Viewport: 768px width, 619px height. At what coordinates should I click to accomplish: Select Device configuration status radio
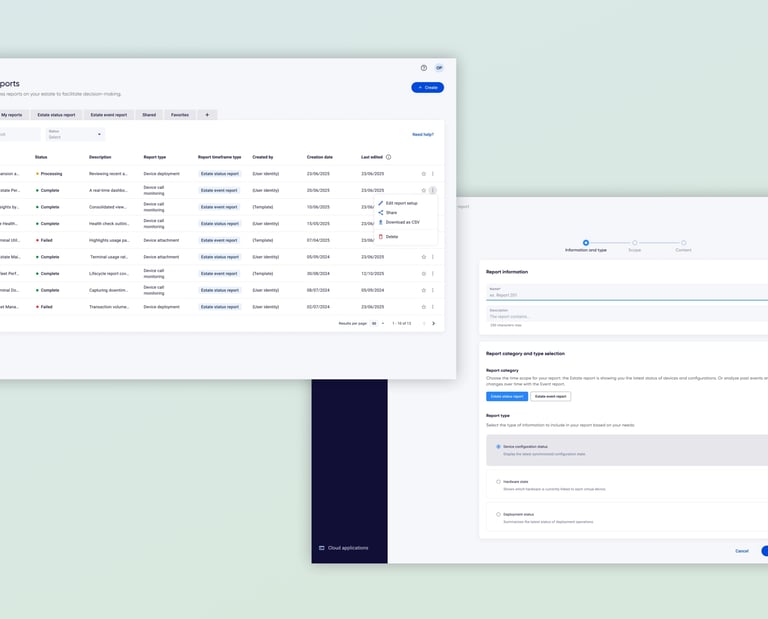click(x=498, y=447)
